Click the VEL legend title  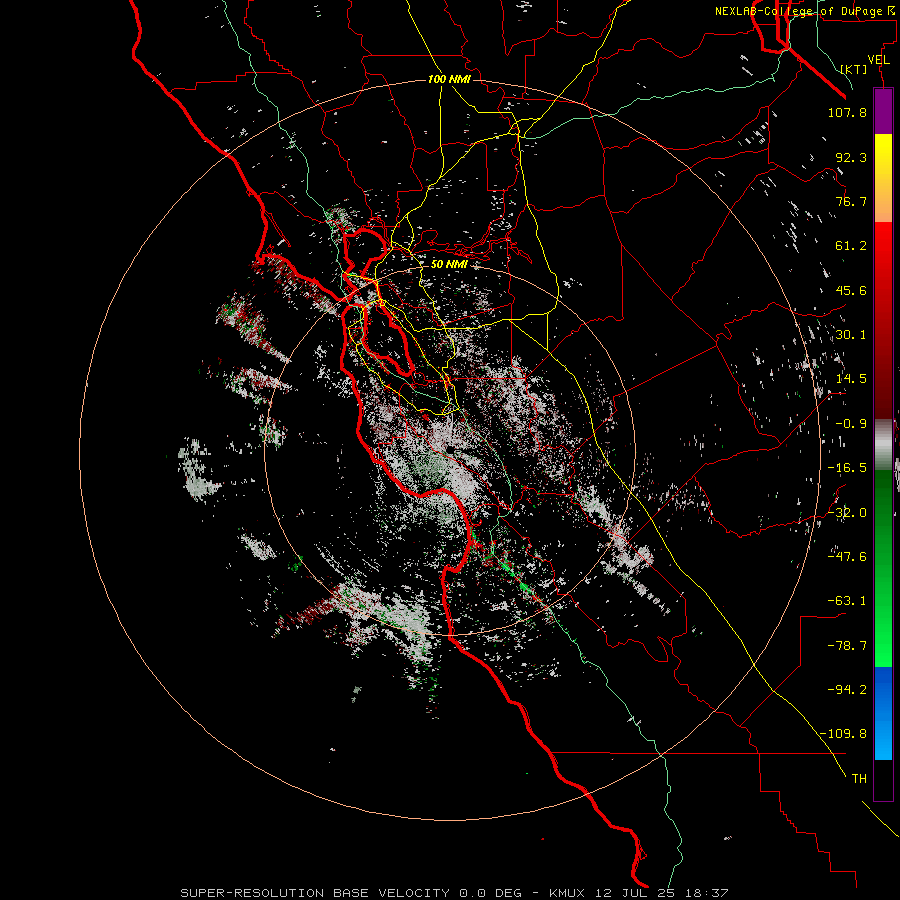(879, 60)
